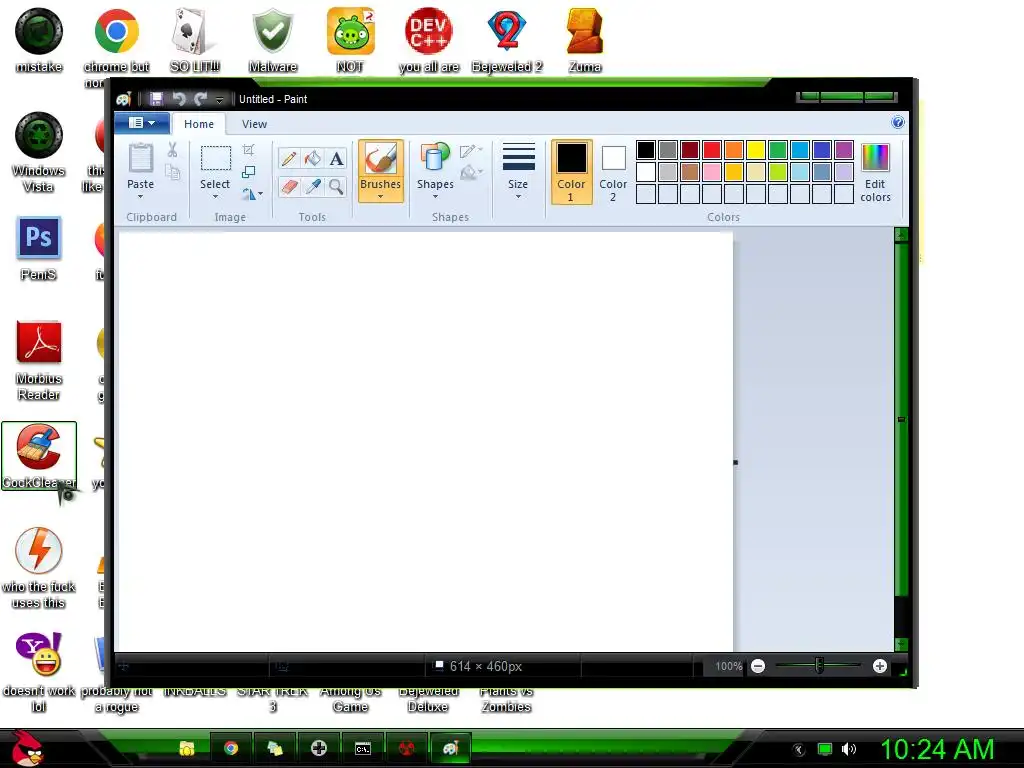Expand the Shapes gallery dropdown
This screenshot has height=768, width=1024.
[x=435, y=196]
